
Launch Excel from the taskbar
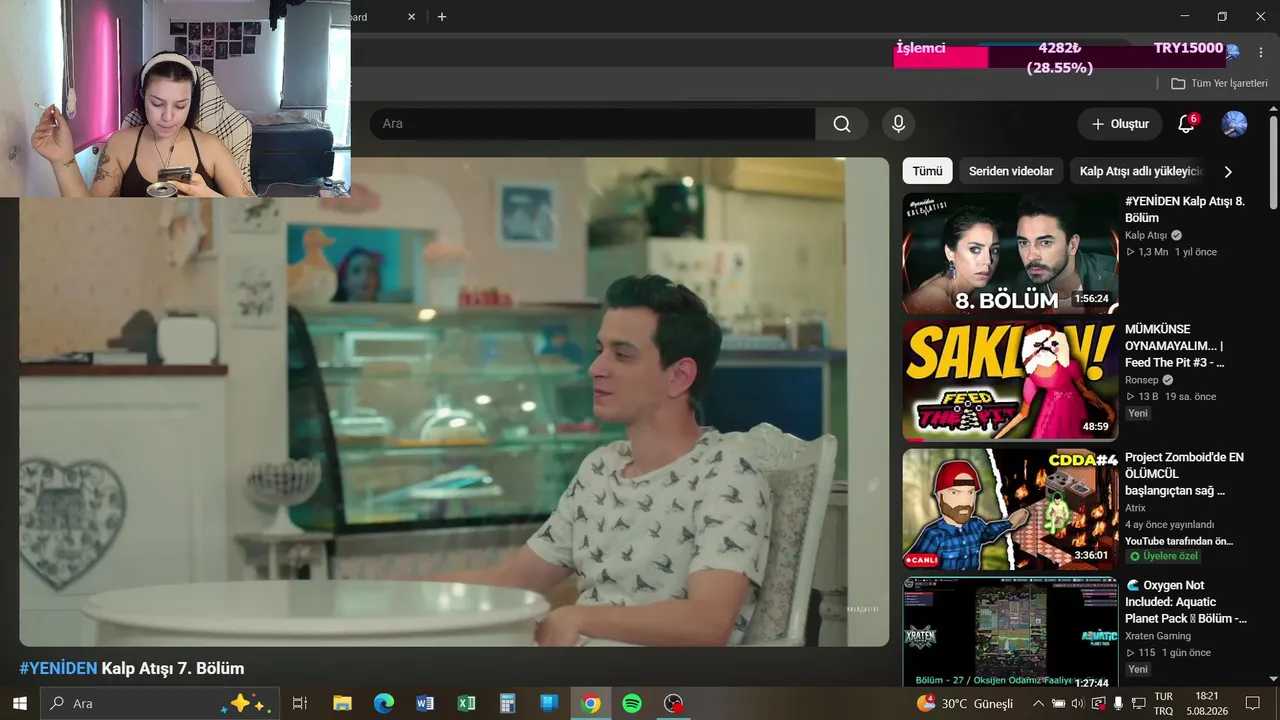tap(466, 703)
